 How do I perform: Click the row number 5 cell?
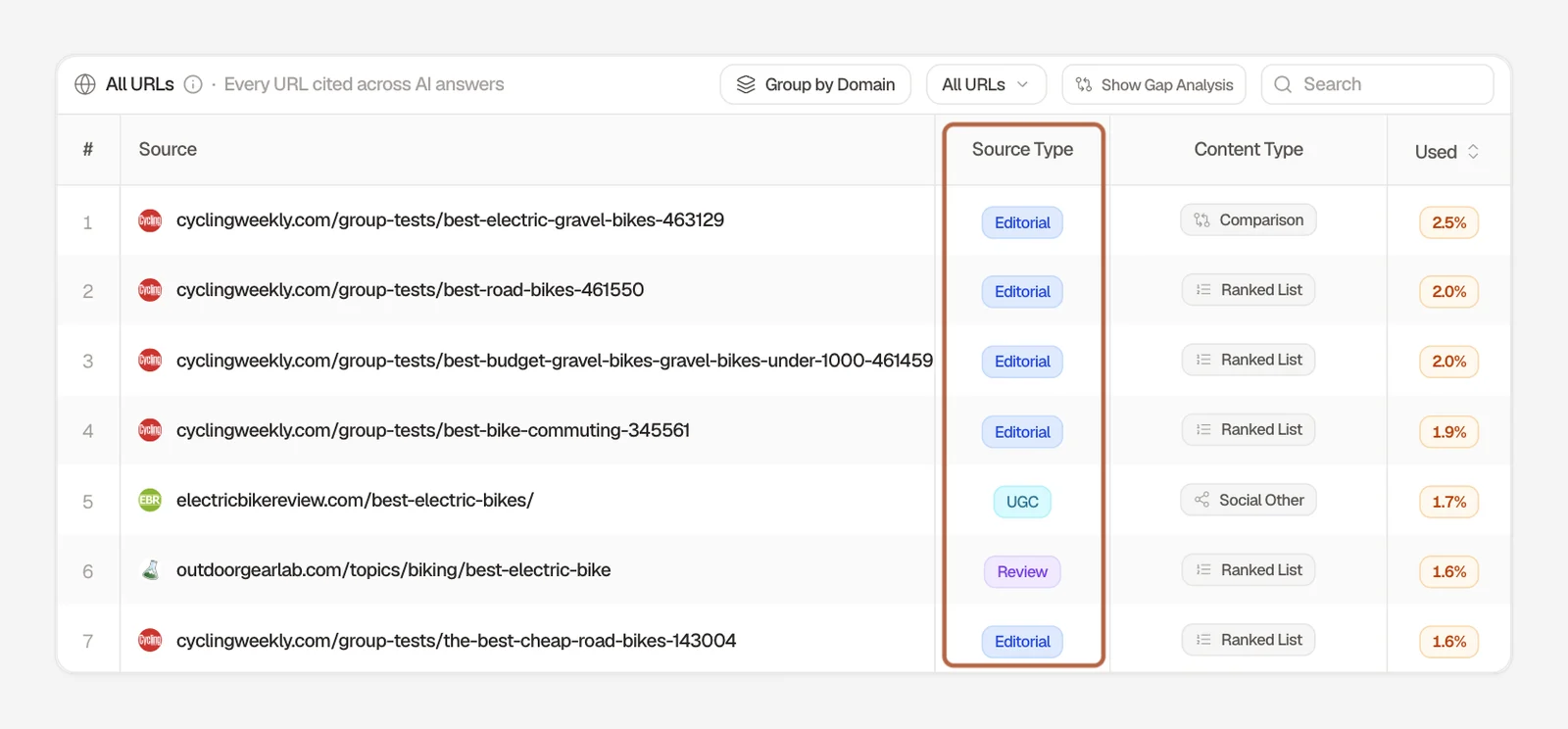pyautogui.click(x=88, y=502)
